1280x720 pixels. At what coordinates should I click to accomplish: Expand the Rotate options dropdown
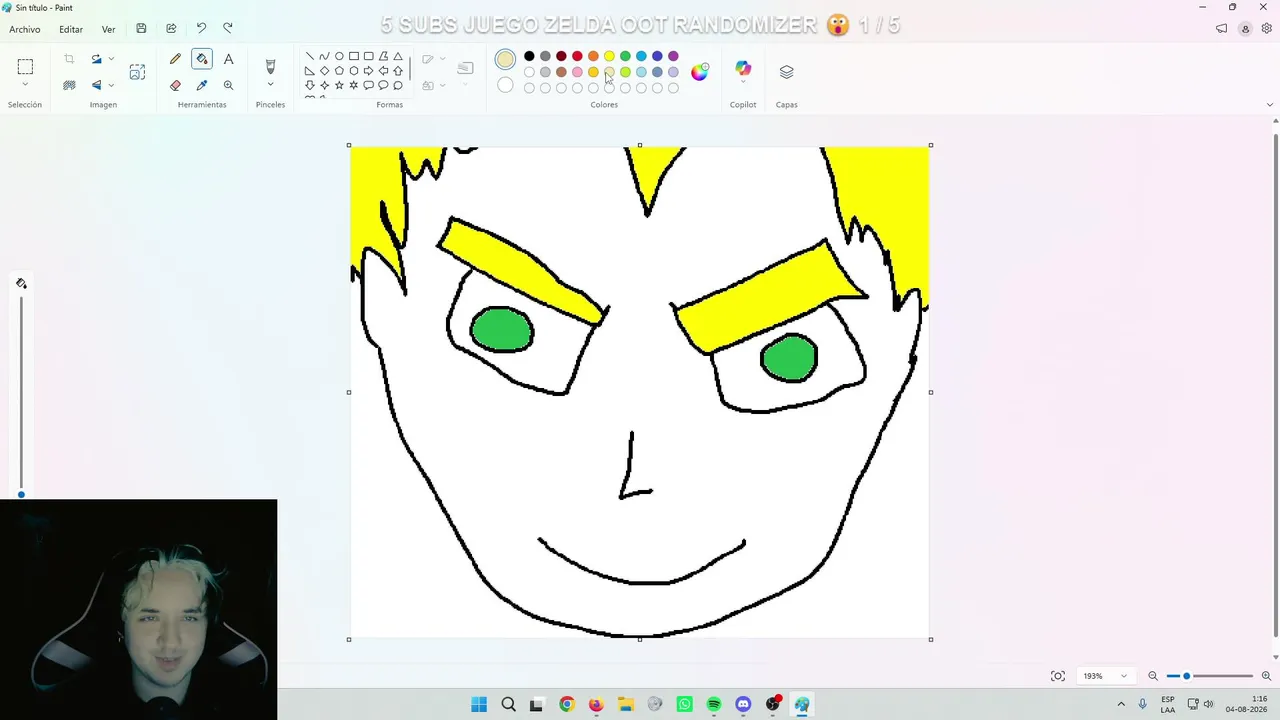click(111, 59)
